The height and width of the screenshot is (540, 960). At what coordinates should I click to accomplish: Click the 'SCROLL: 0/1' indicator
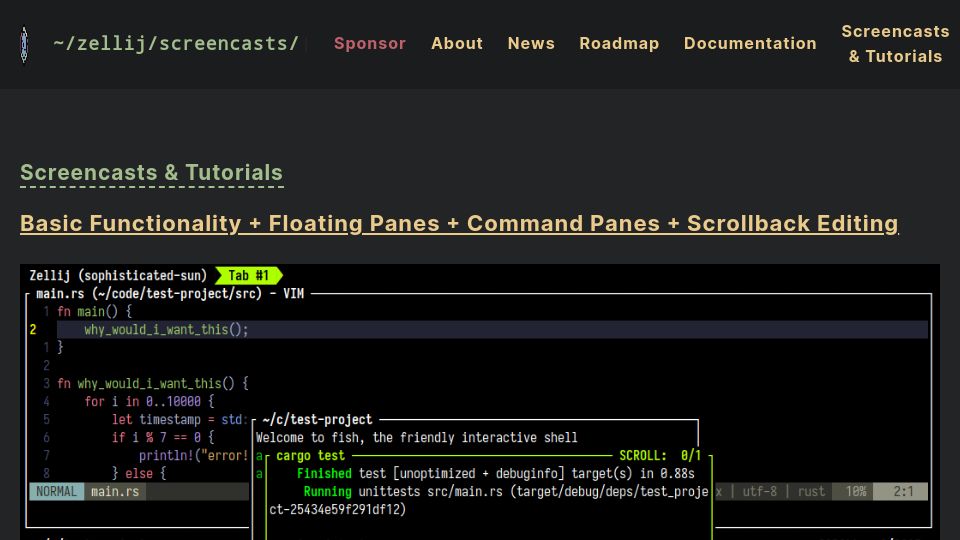pyautogui.click(x=660, y=456)
